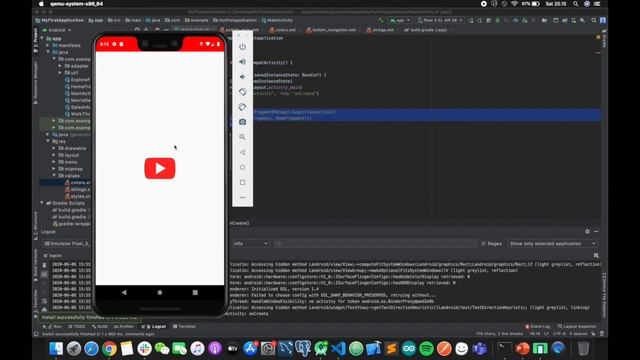Open 'Show only selected application' dropdown
Screen dimensions: 640x360
point(552,243)
